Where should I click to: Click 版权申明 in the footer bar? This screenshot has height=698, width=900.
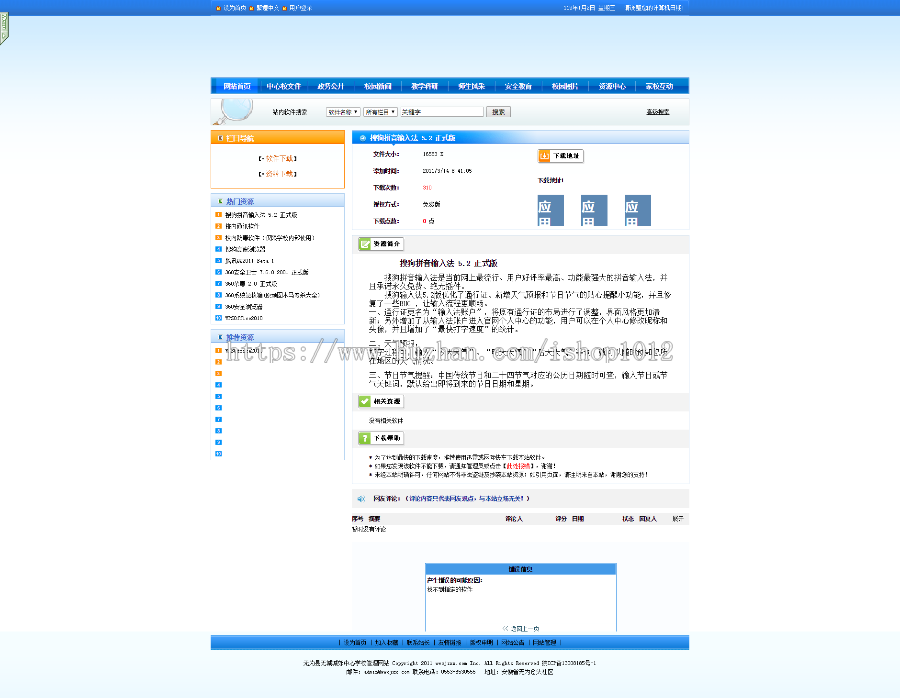coord(481,642)
